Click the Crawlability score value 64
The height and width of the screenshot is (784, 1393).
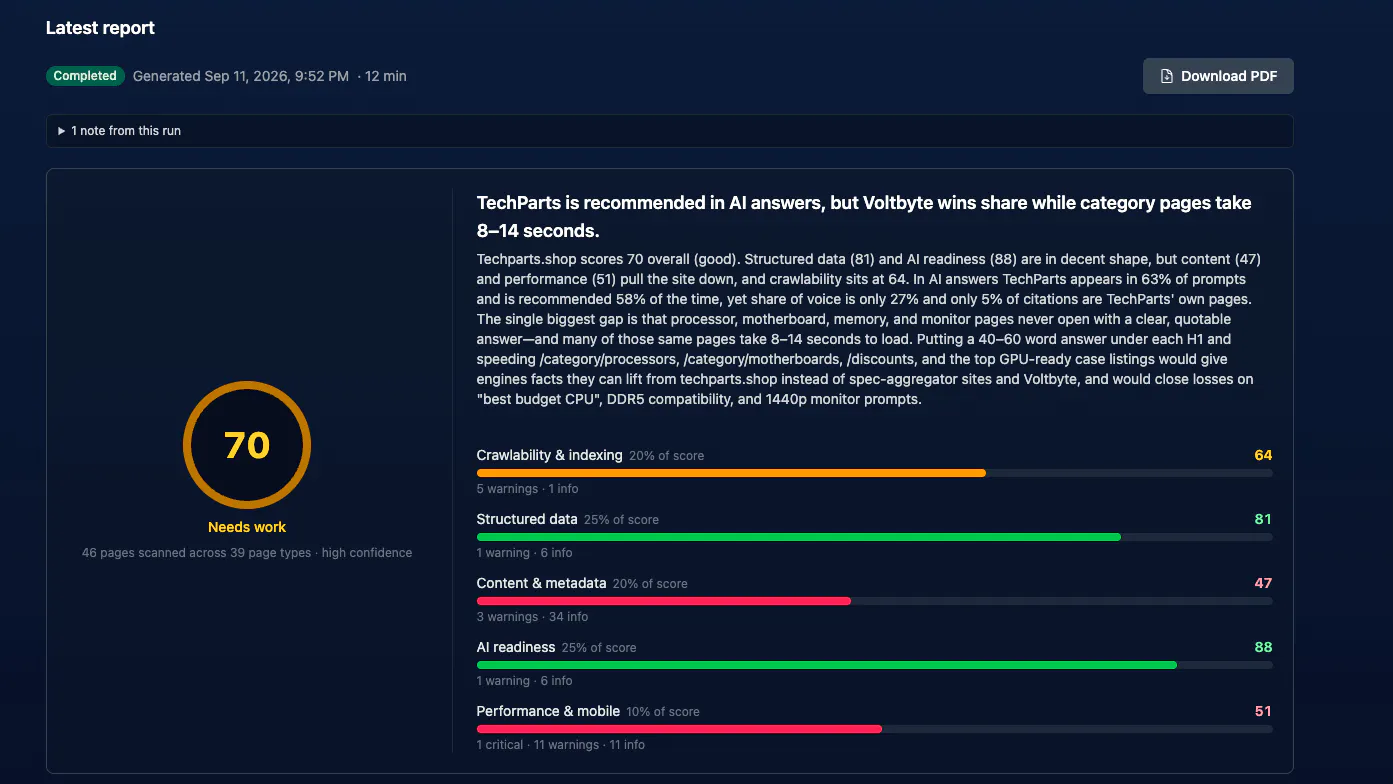click(x=1263, y=455)
